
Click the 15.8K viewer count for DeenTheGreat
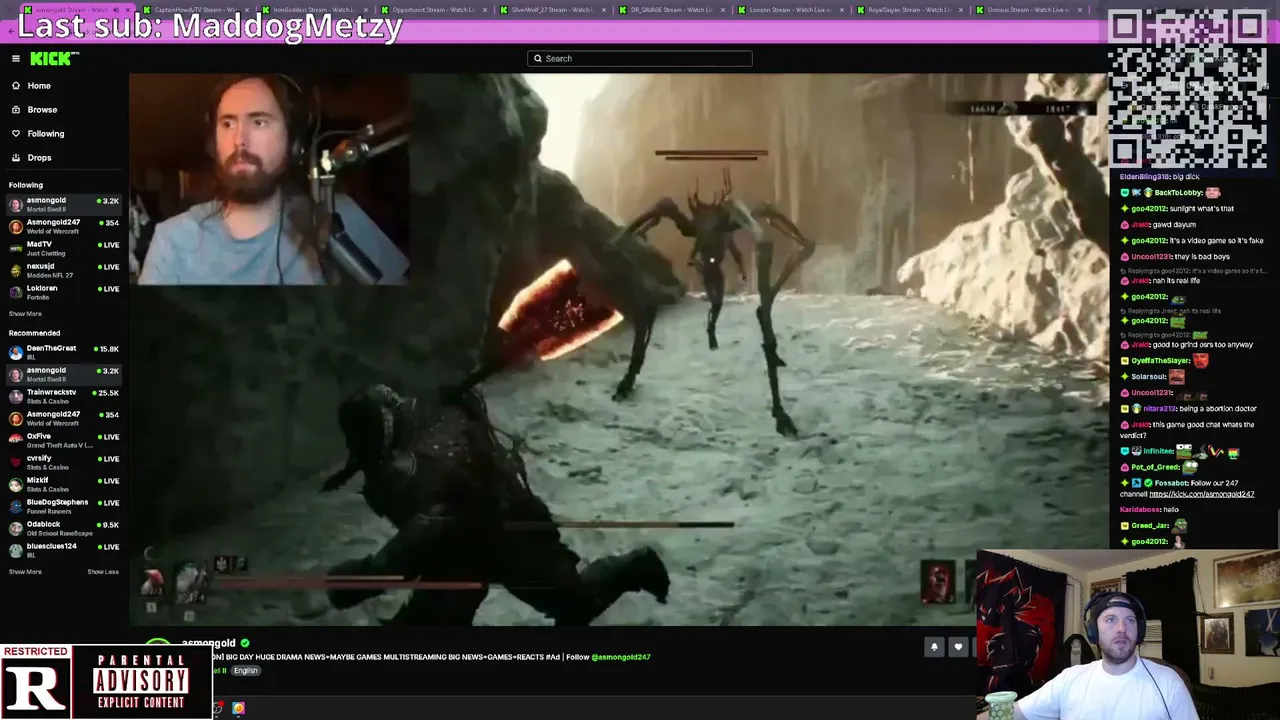click(108, 349)
